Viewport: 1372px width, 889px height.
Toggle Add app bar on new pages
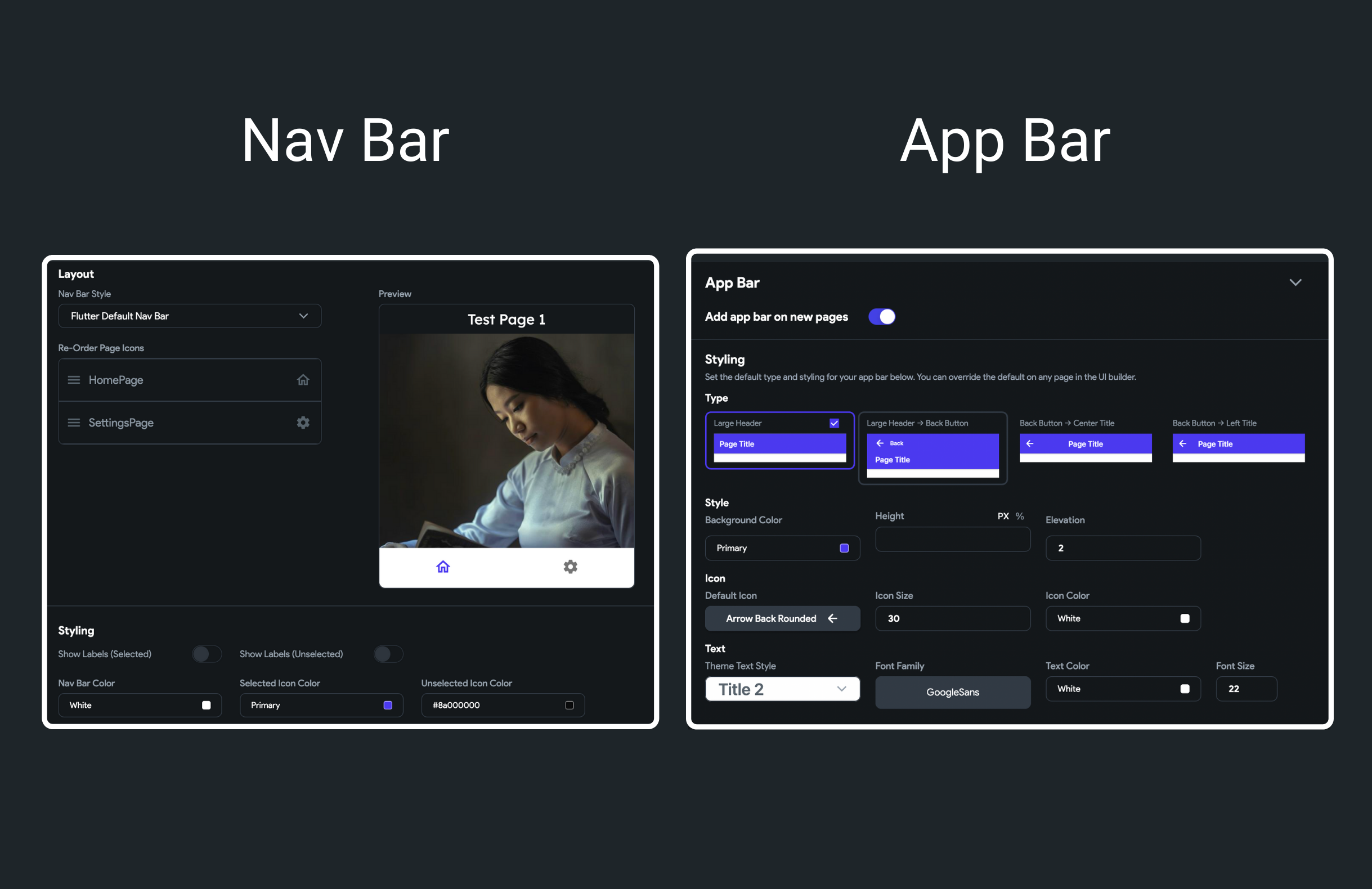pos(883,317)
